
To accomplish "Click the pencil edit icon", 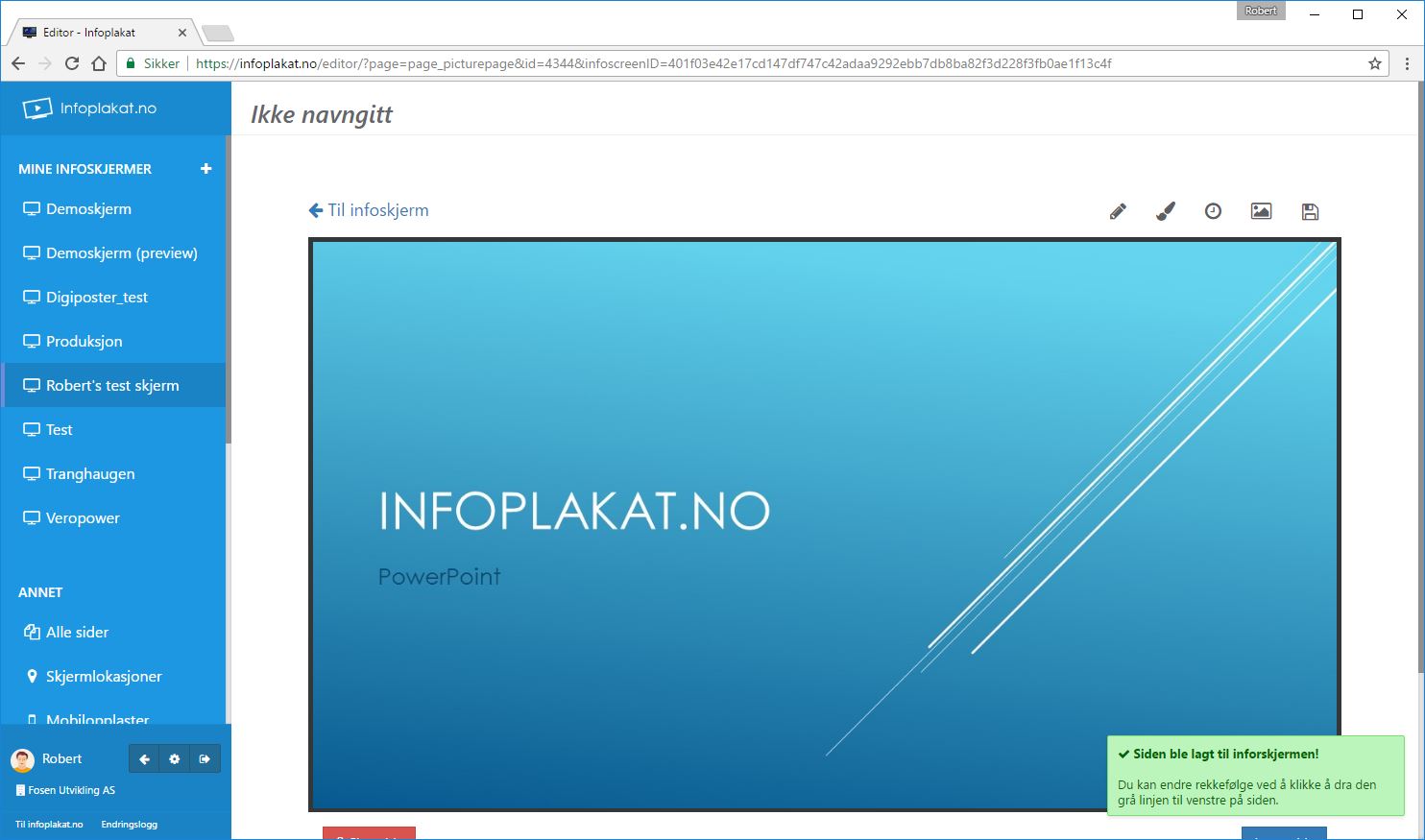I will coord(1118,212).
